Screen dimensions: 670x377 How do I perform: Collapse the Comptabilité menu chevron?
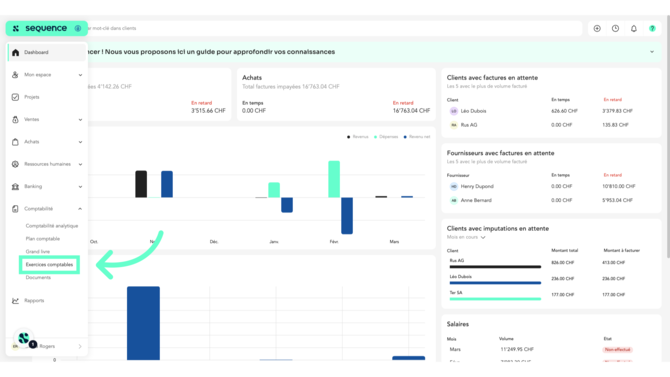[80, 209]
